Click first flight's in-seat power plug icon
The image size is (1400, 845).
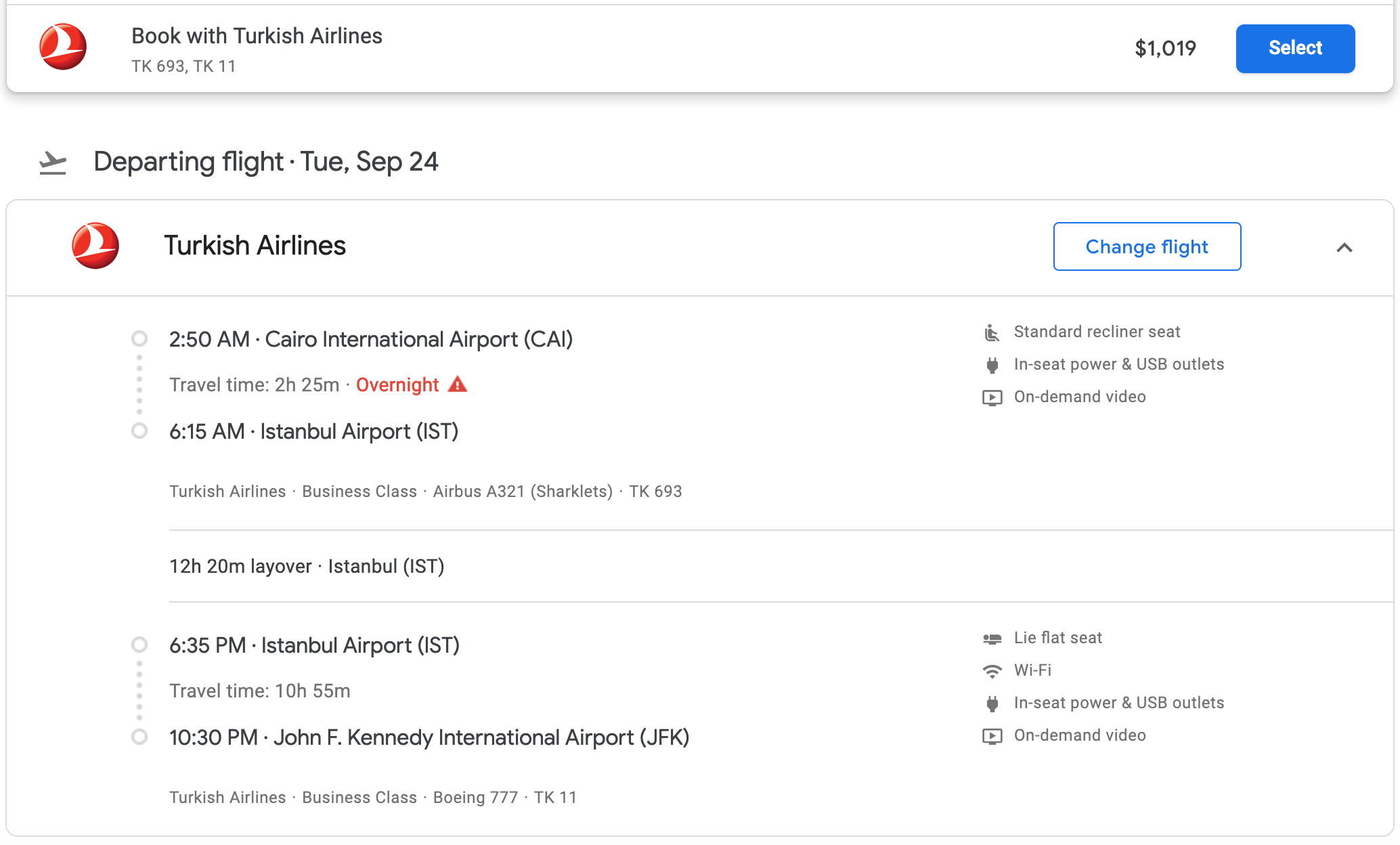pyautogui.click(x=992, y=365)
